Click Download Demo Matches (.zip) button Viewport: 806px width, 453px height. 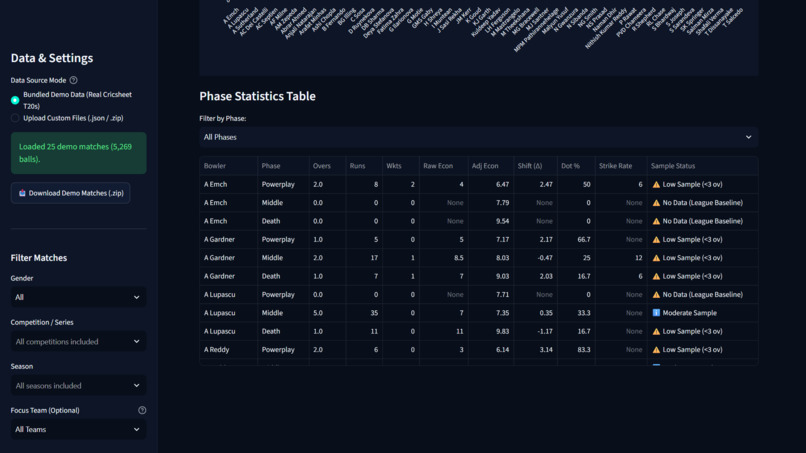click(x=70, y=193)
